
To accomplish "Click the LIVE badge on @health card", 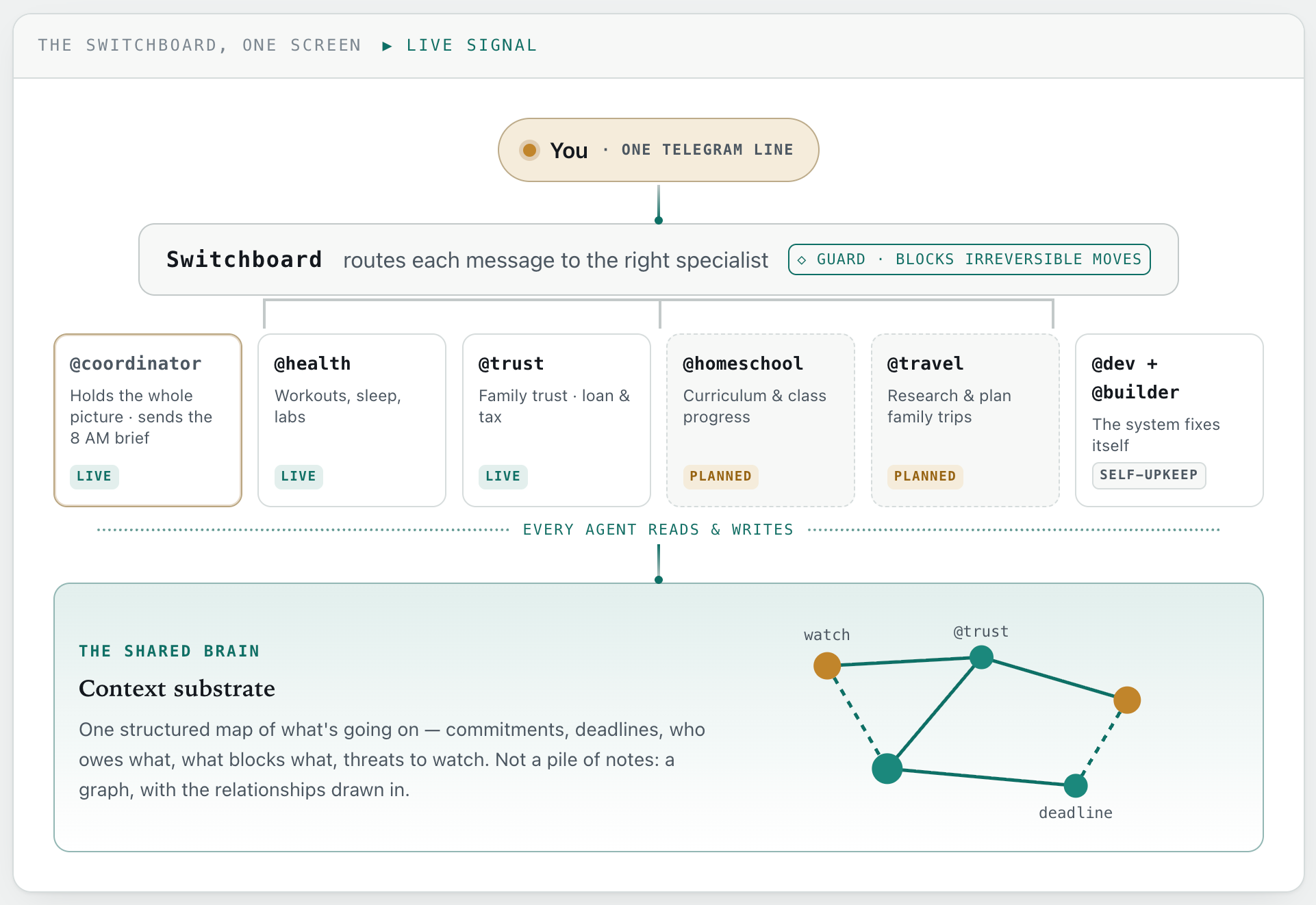I will point(299,476).
